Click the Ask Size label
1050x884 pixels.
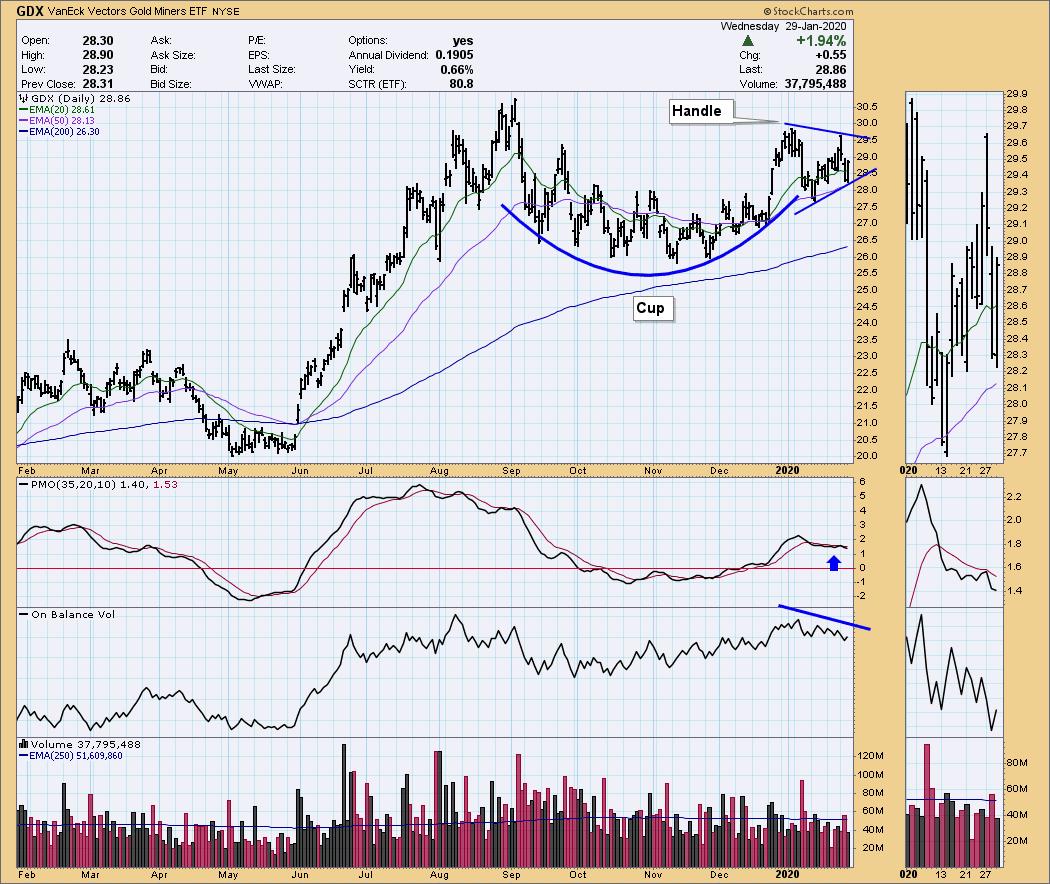173,55
